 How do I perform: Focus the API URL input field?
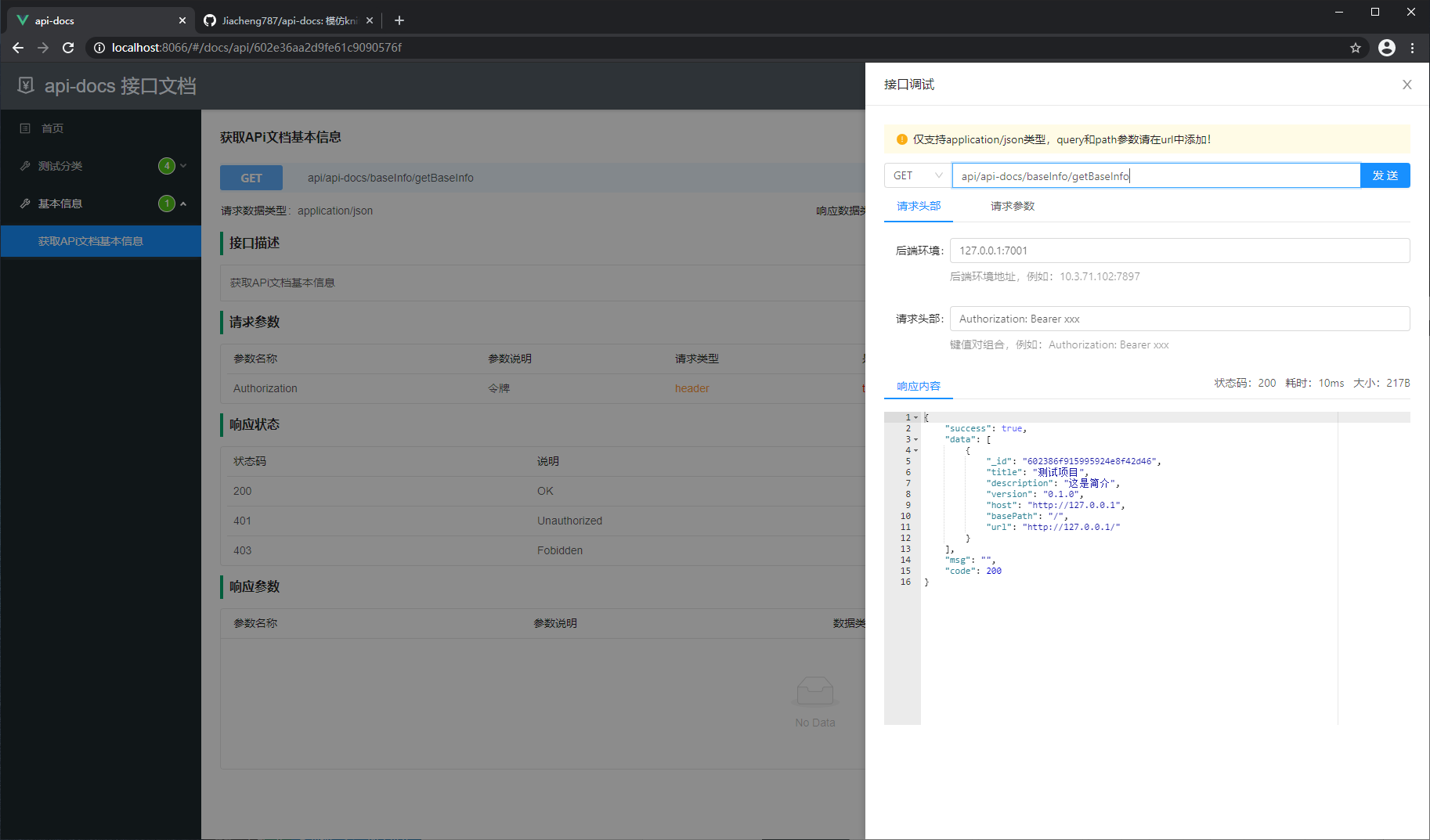1156,175
